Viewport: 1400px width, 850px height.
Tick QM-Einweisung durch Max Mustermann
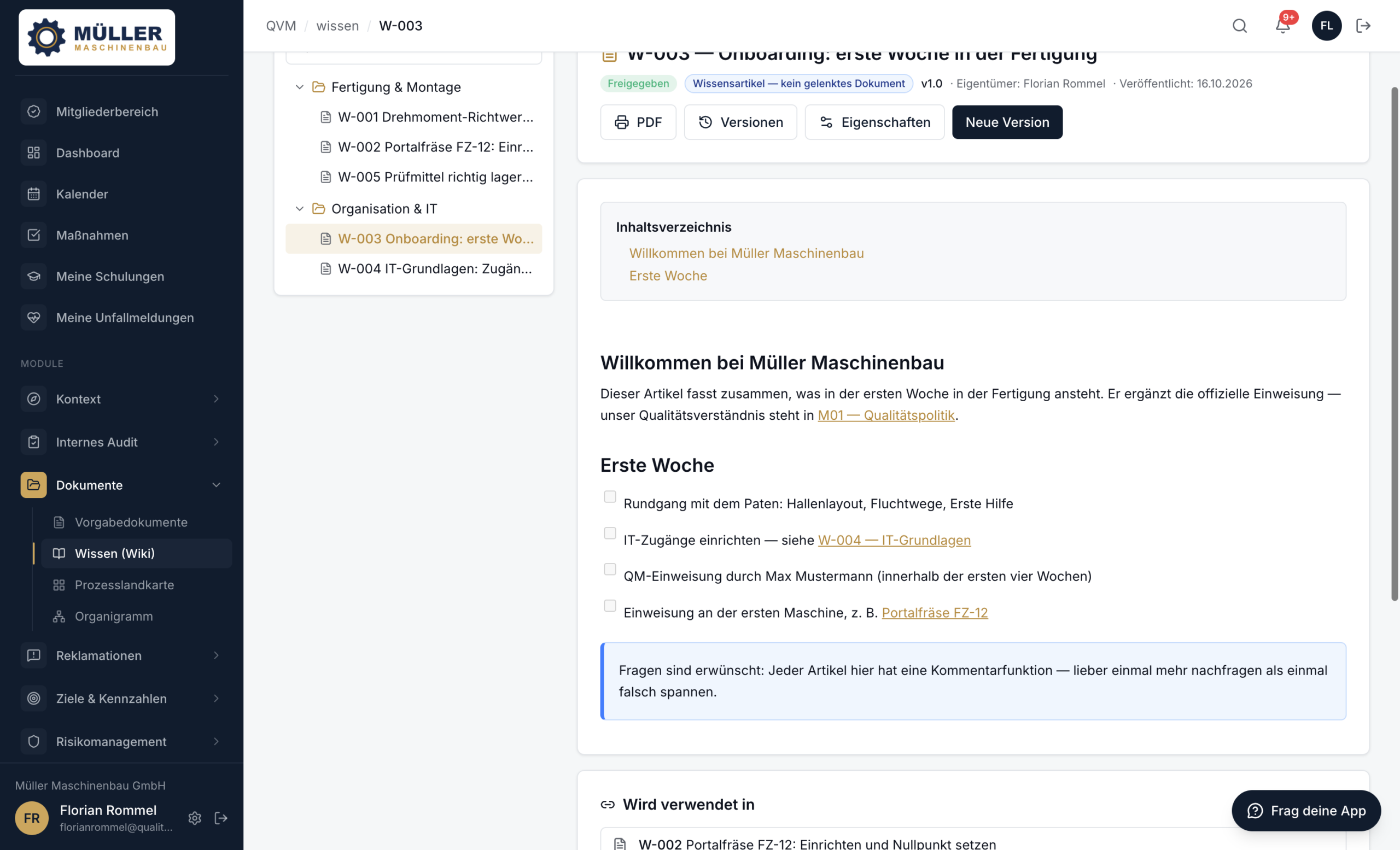(x=610, y=569)
